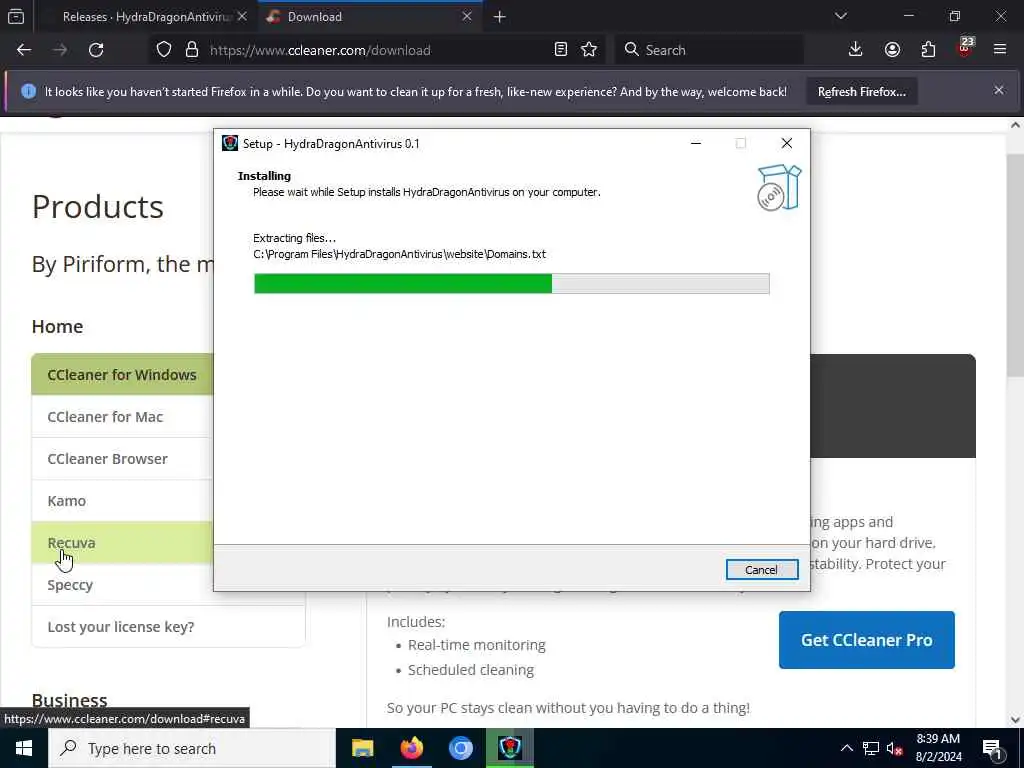
Task: Select Recuva in the products list
Action: point(122,543)
